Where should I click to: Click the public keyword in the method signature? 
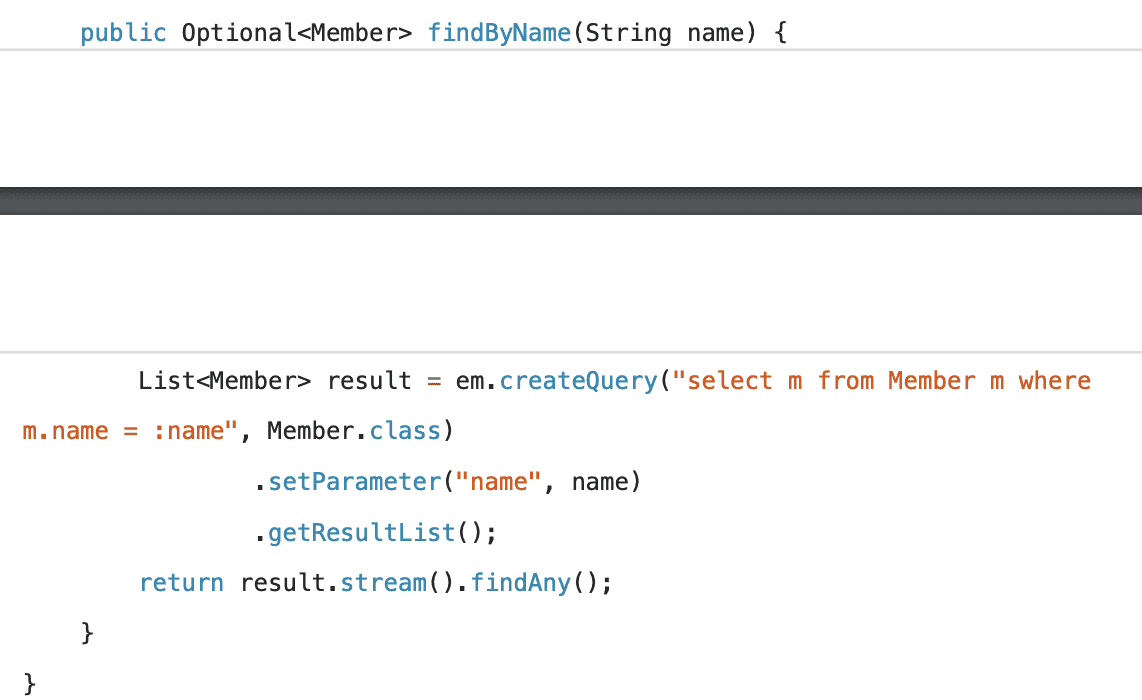coord(123,33)
